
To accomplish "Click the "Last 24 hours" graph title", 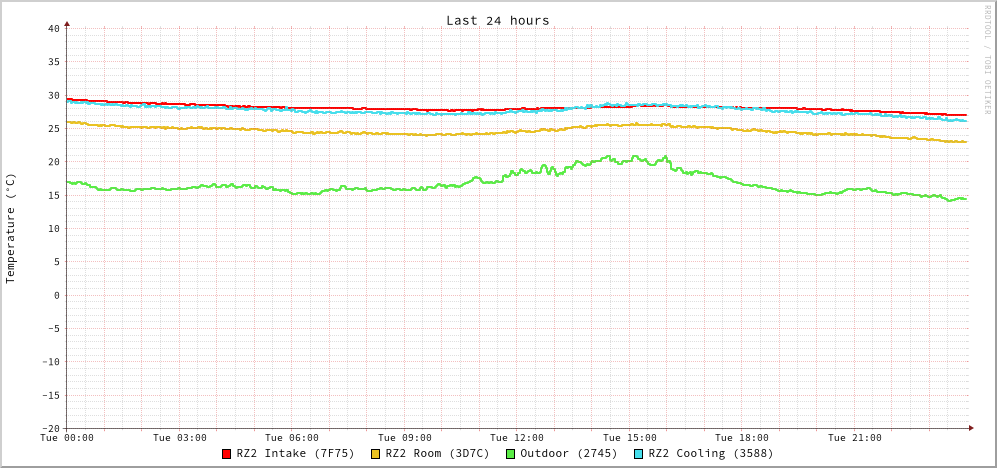I will [x=497, y=20].
